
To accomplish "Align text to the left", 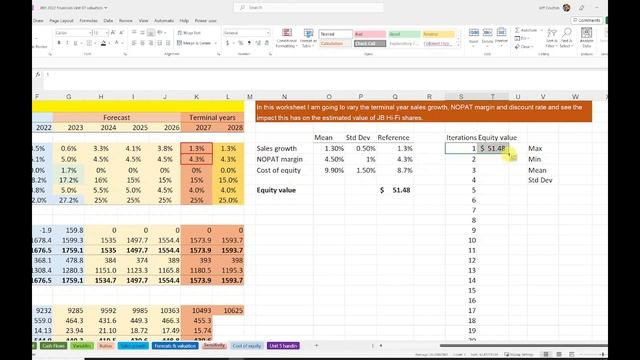I will pos(134,43).
